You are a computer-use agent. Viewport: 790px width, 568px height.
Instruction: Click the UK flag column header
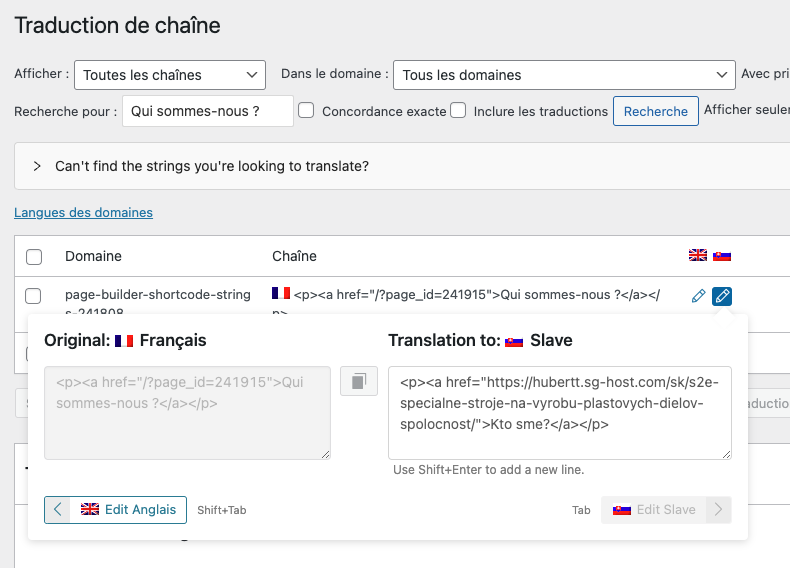[x=698, y=256]
